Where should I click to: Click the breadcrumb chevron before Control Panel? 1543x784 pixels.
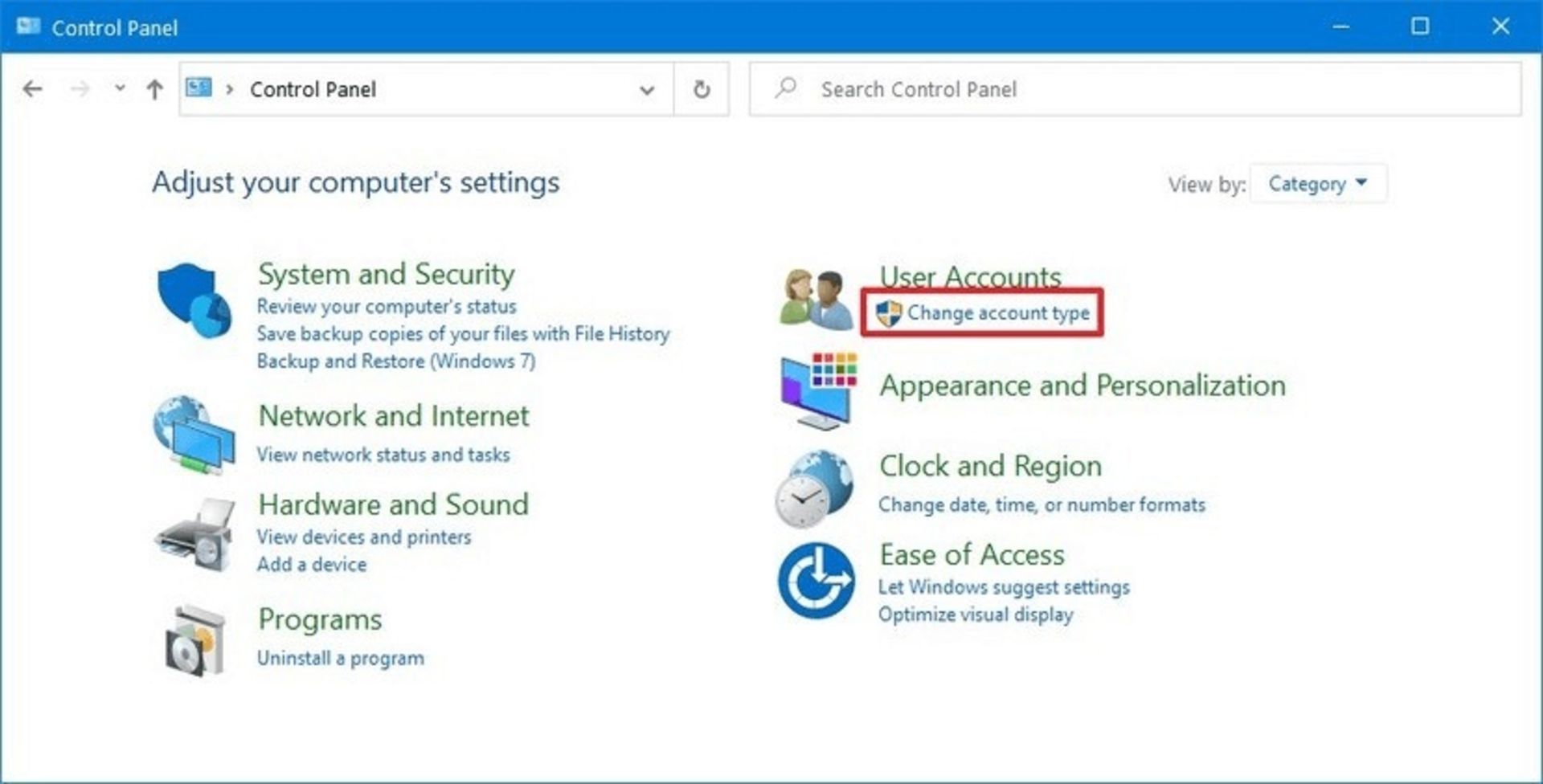[x=230, y=89]
